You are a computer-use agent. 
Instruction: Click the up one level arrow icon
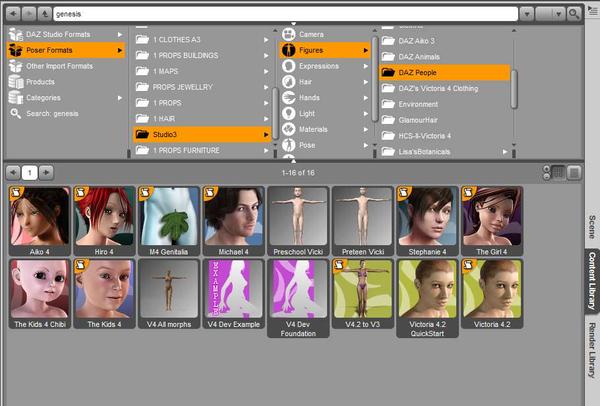pos(44,14)
